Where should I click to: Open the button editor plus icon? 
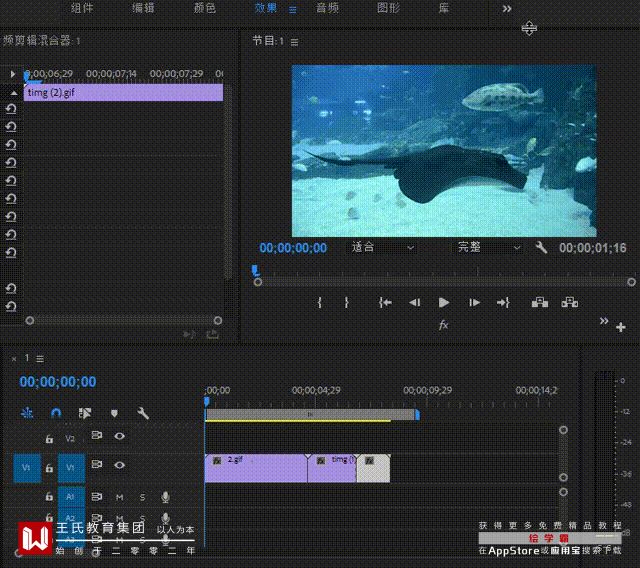[621, 327]
